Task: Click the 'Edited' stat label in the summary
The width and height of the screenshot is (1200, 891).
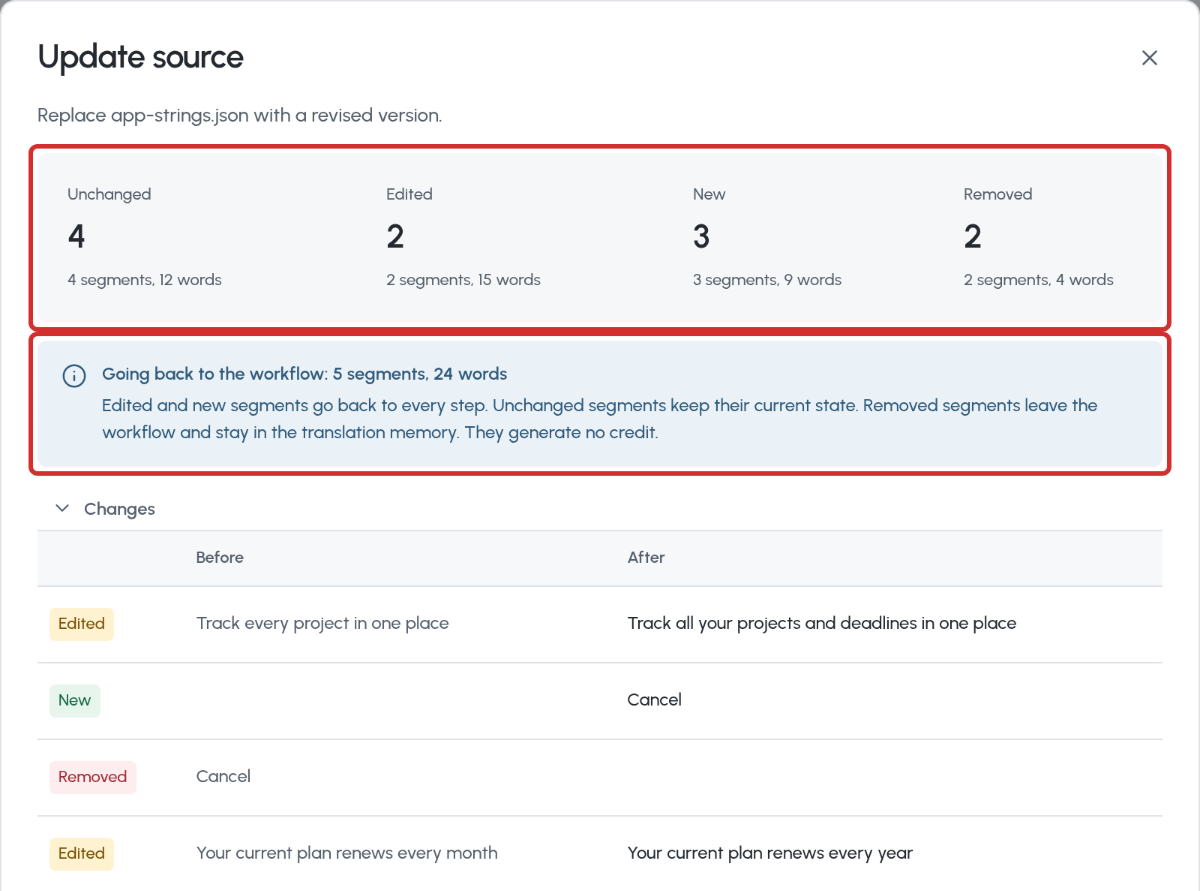Action: pyautogui.click(x=409, y=194)
